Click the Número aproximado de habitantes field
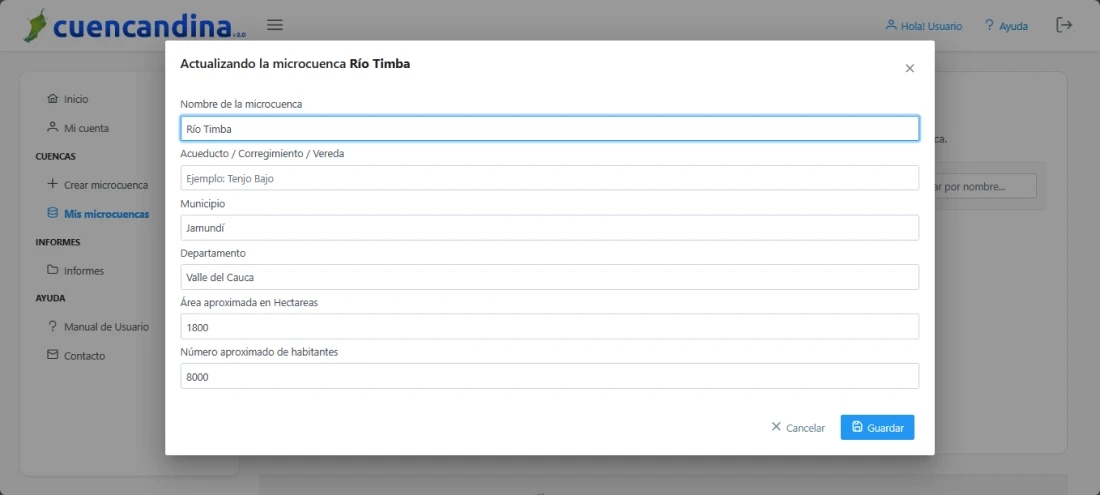The height and width of the screenshot is (495, 1100). tap(549, 376)
